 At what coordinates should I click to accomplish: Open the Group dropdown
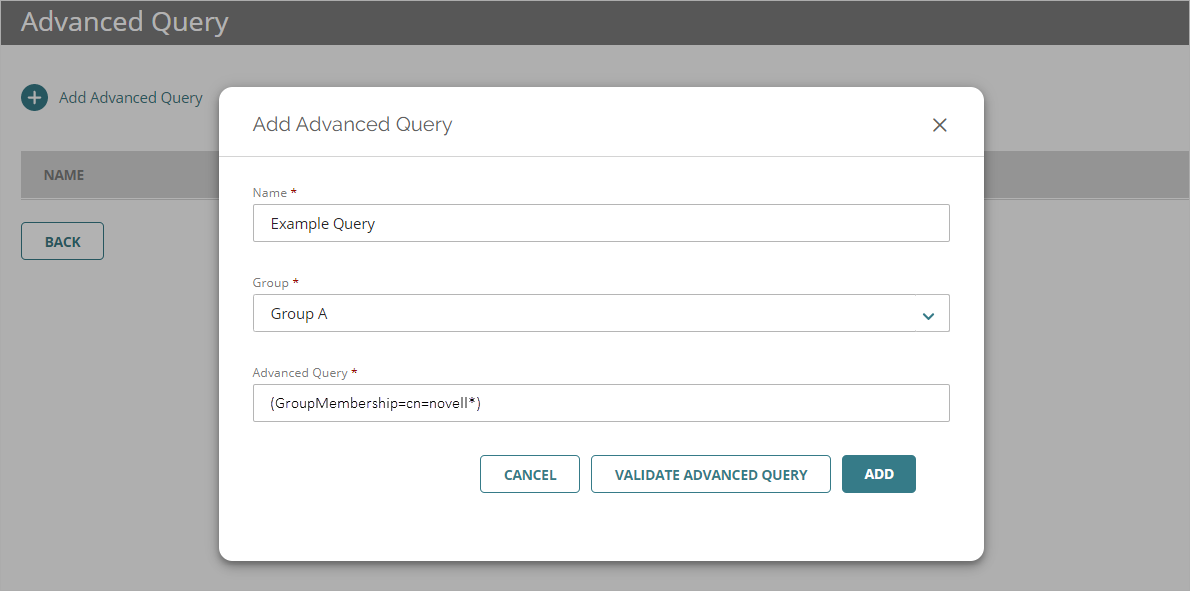[x=600, y=313]
